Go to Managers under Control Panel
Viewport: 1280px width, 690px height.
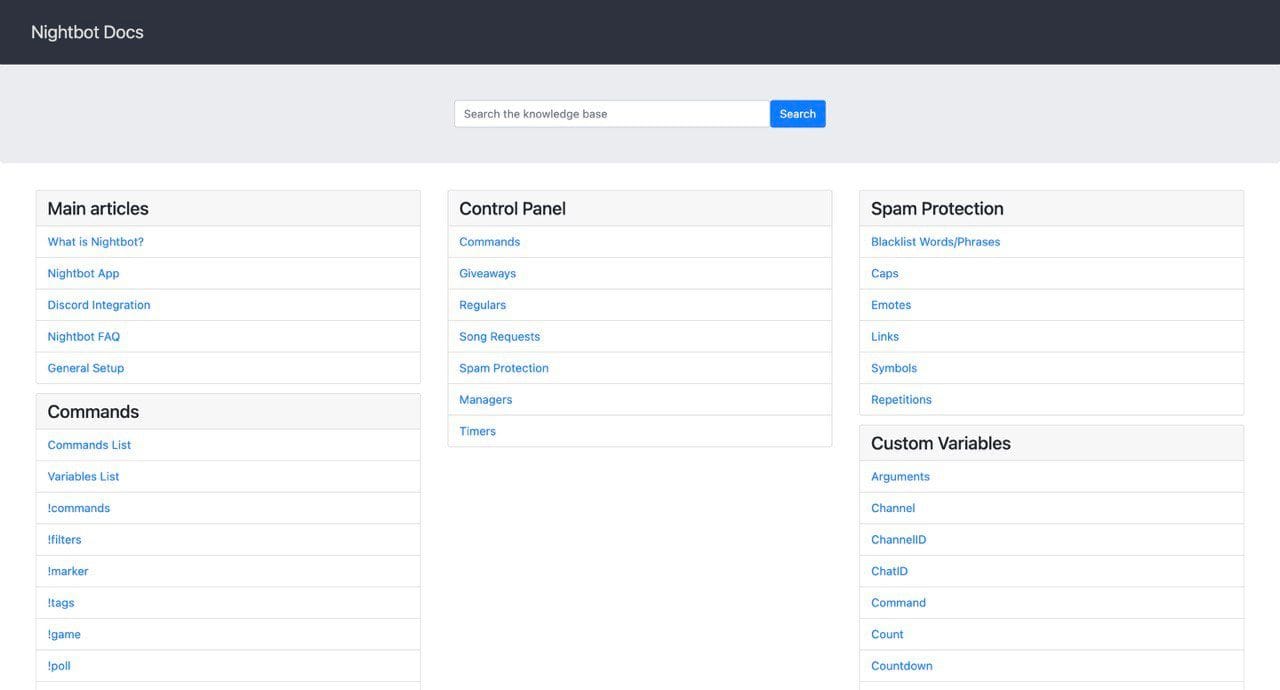click(485, 400)
